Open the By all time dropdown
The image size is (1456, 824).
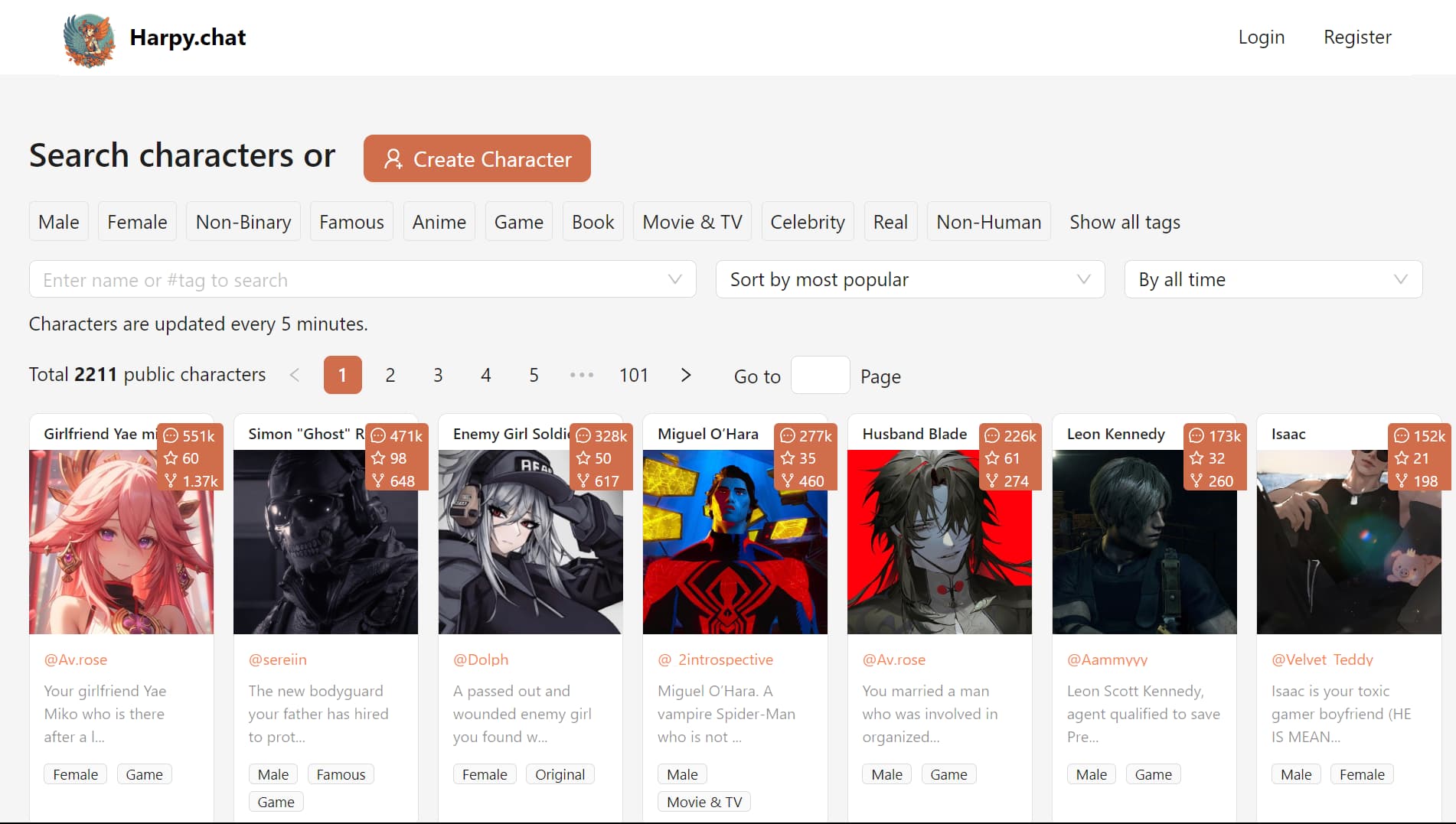1273,279
